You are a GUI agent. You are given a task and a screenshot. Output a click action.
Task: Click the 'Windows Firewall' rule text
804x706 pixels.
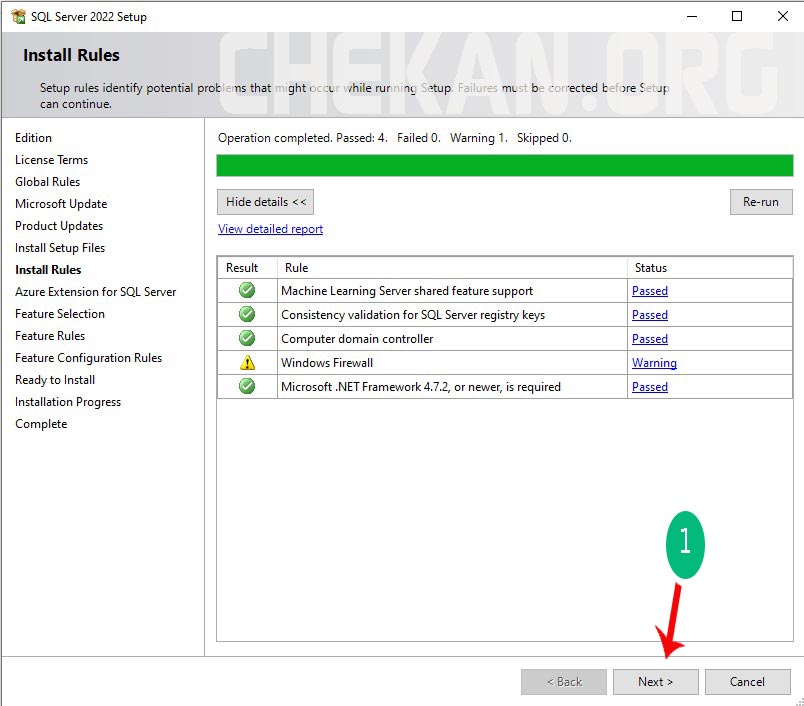tap(327, 363)
